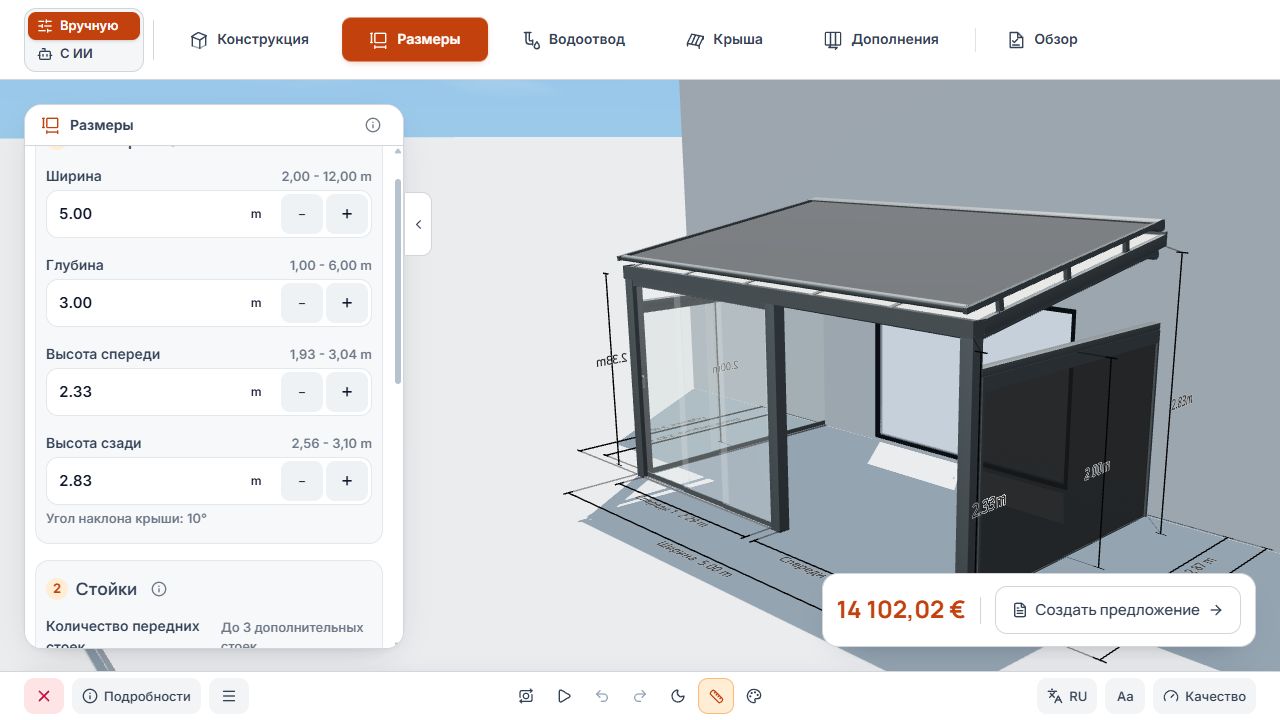Image resolution: width=1280 pixels, height=720 pixels.
Task: Decrease Ширина with the minus button
Action: pos(302,214)
